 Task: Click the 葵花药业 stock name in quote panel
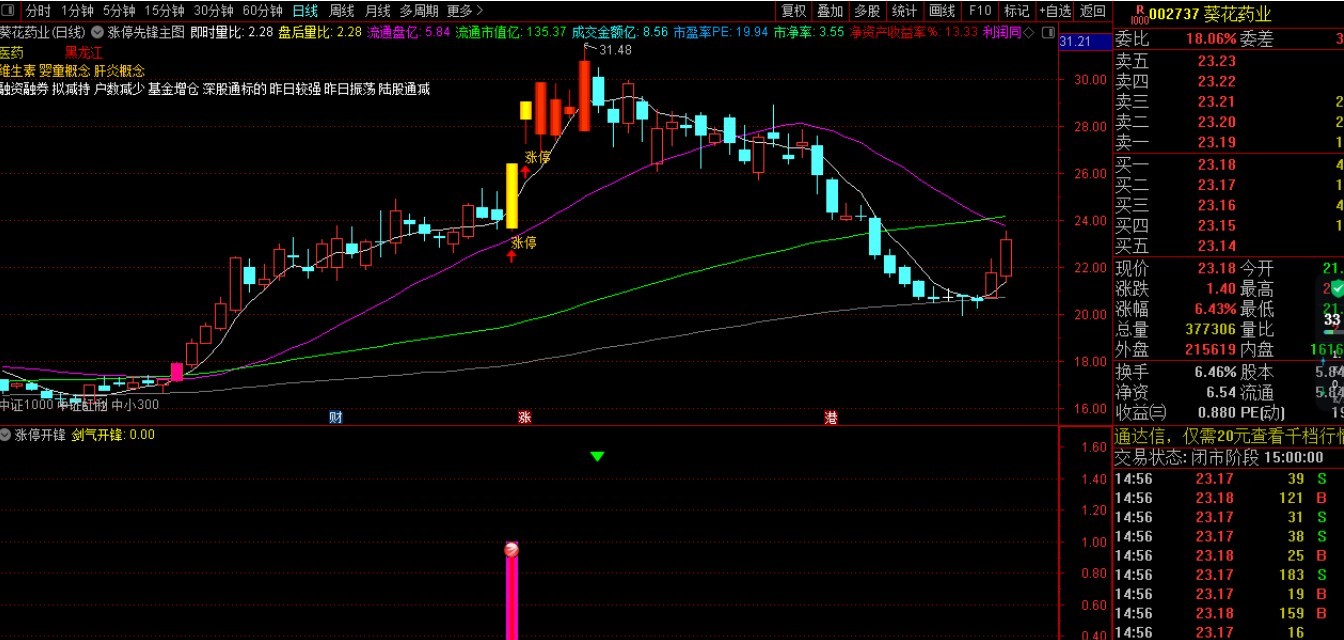click(1238, 14)
